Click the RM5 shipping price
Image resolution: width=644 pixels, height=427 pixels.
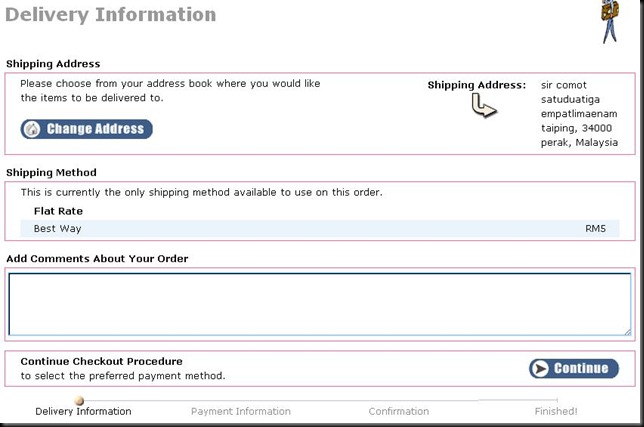(x=596, y=229)
